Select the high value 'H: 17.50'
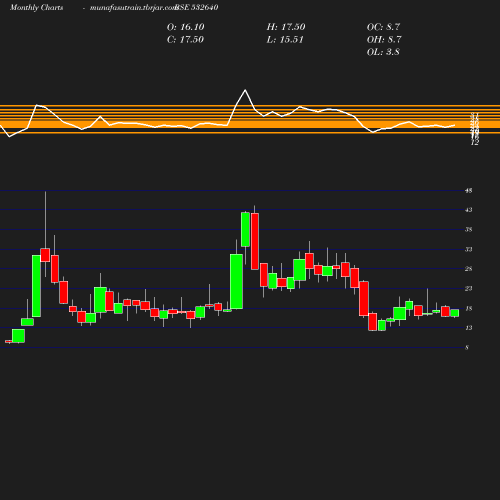Viewport: 500px width, 500px height. pyautogui.click(x=286, y=27)
